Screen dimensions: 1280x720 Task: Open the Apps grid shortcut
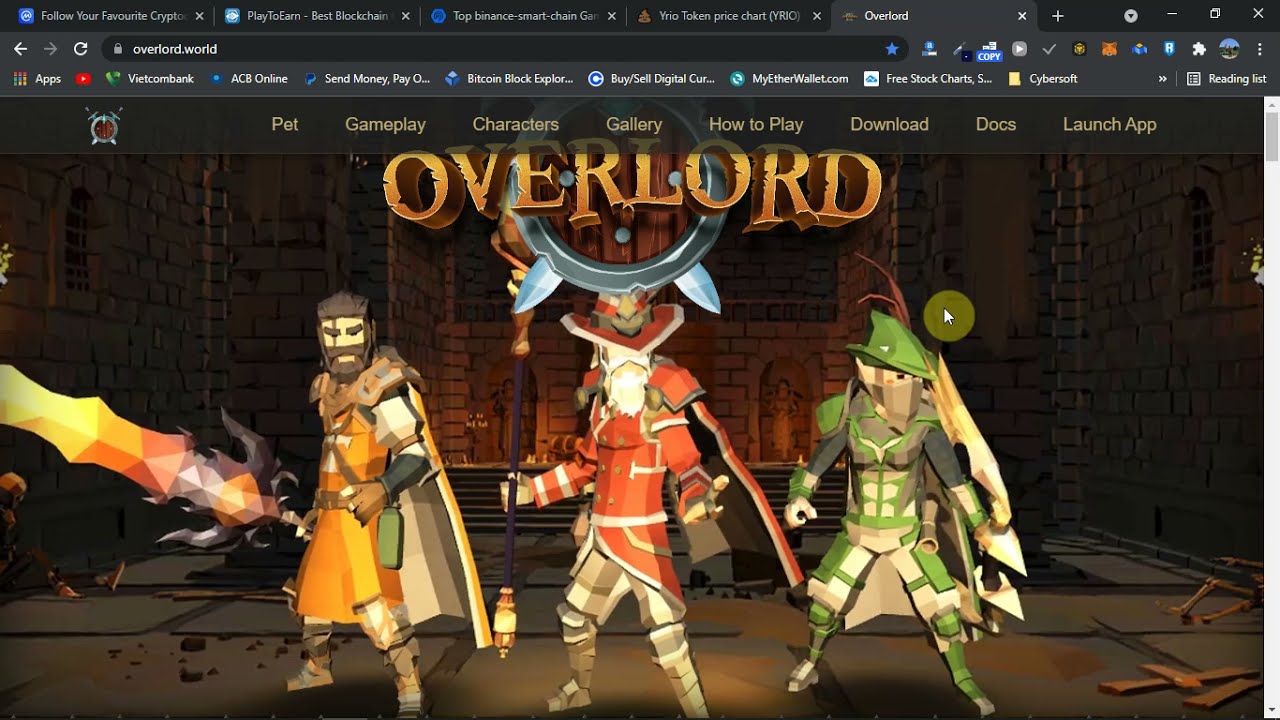[37, 78]
